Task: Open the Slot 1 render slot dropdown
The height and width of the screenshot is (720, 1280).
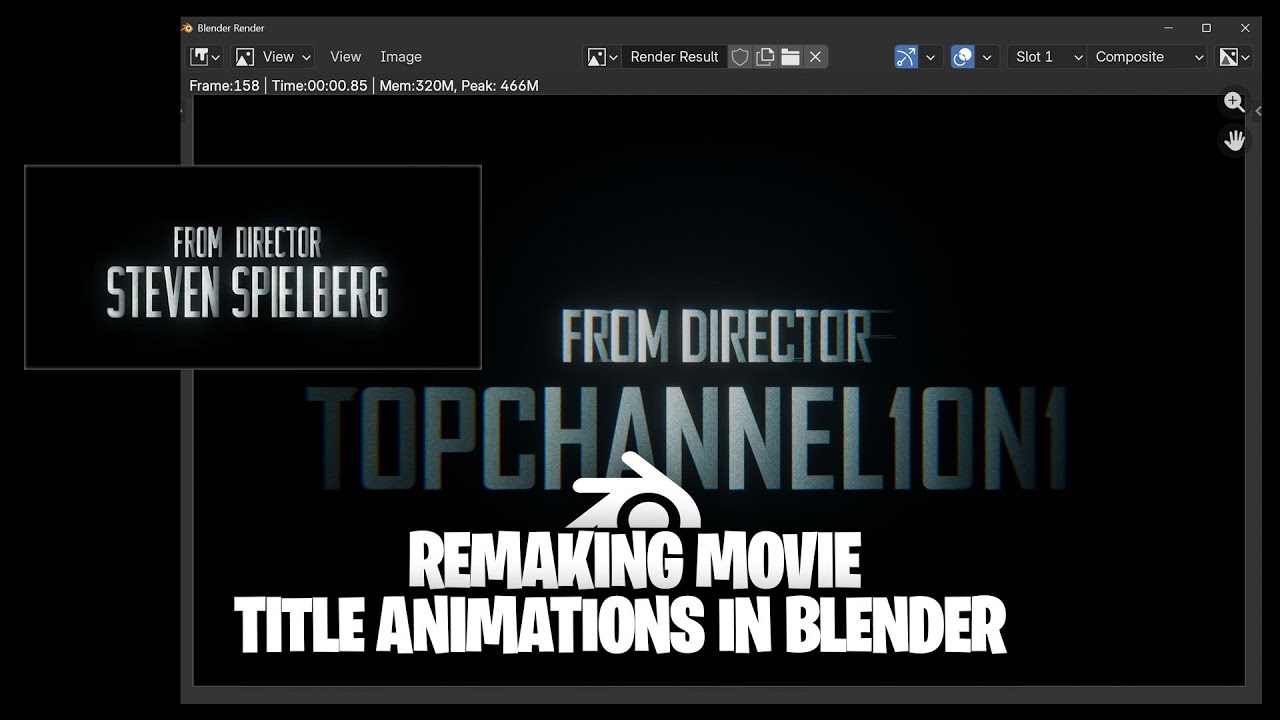Action: [1046, 57]
